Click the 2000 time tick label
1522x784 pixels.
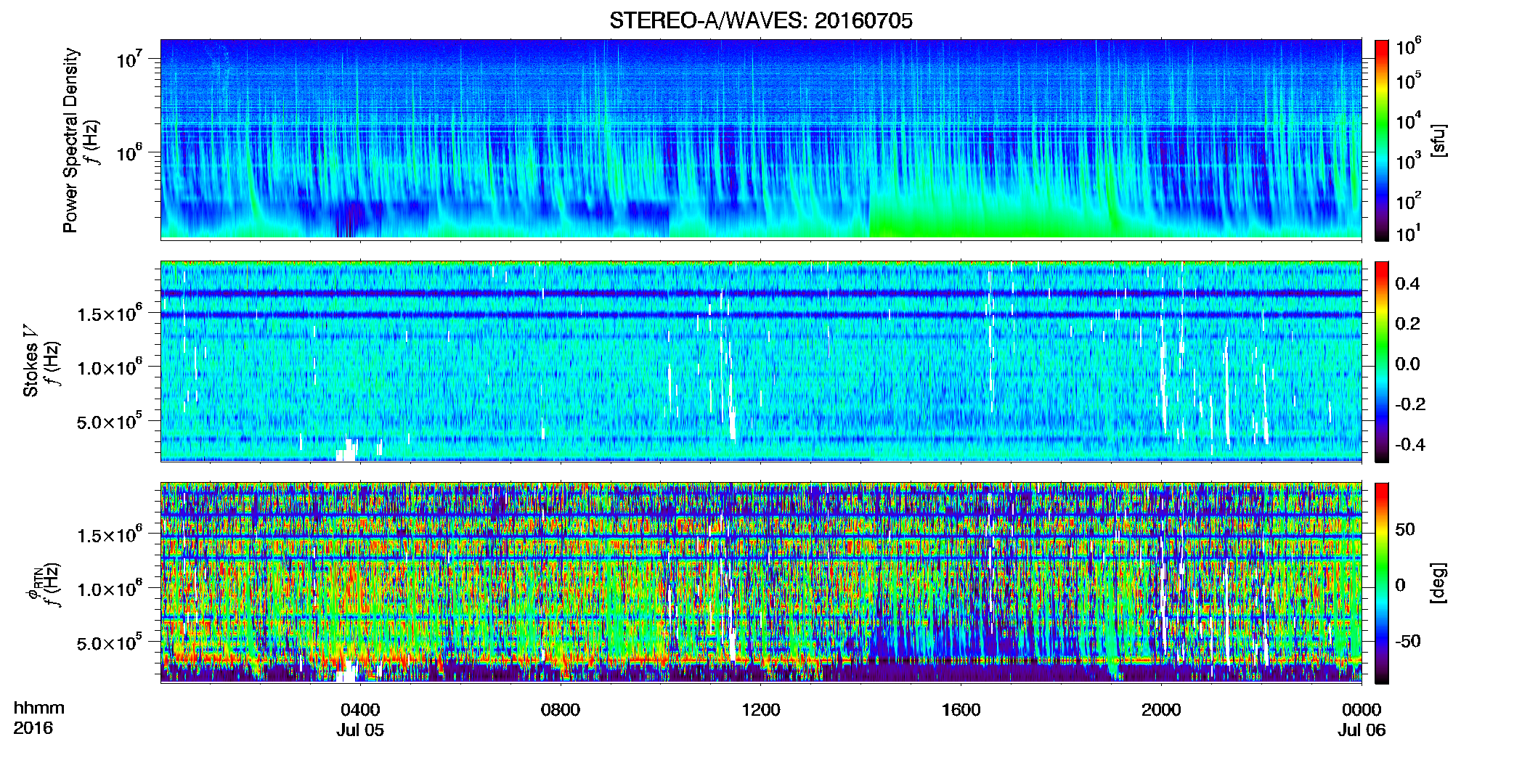(1161, 709)
